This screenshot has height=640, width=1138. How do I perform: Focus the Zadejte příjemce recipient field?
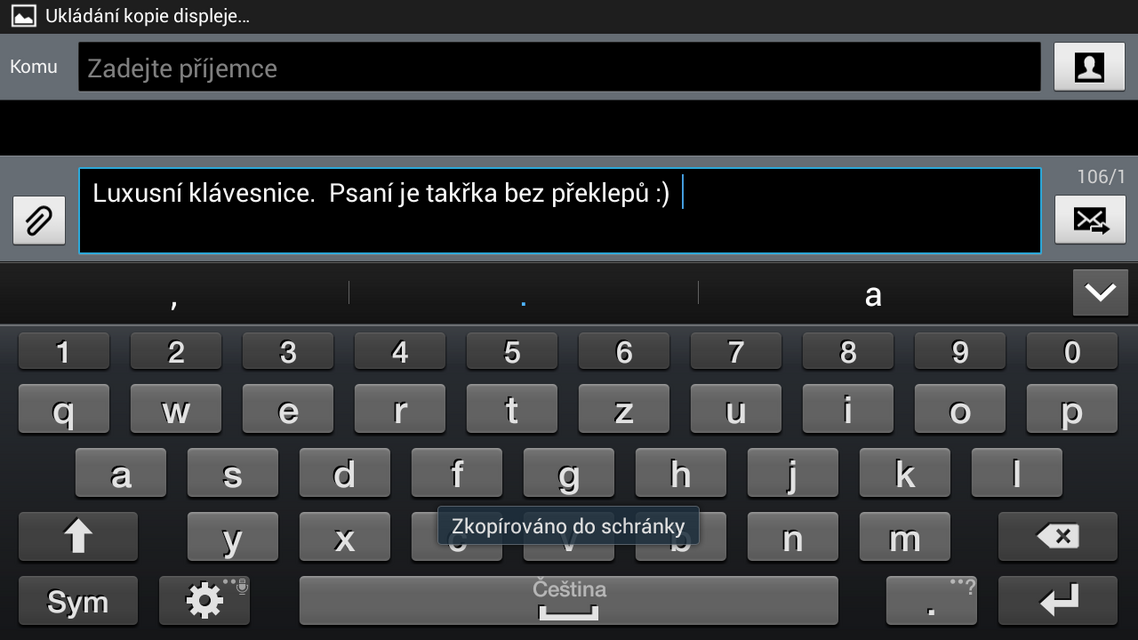(x=559, y=67)
